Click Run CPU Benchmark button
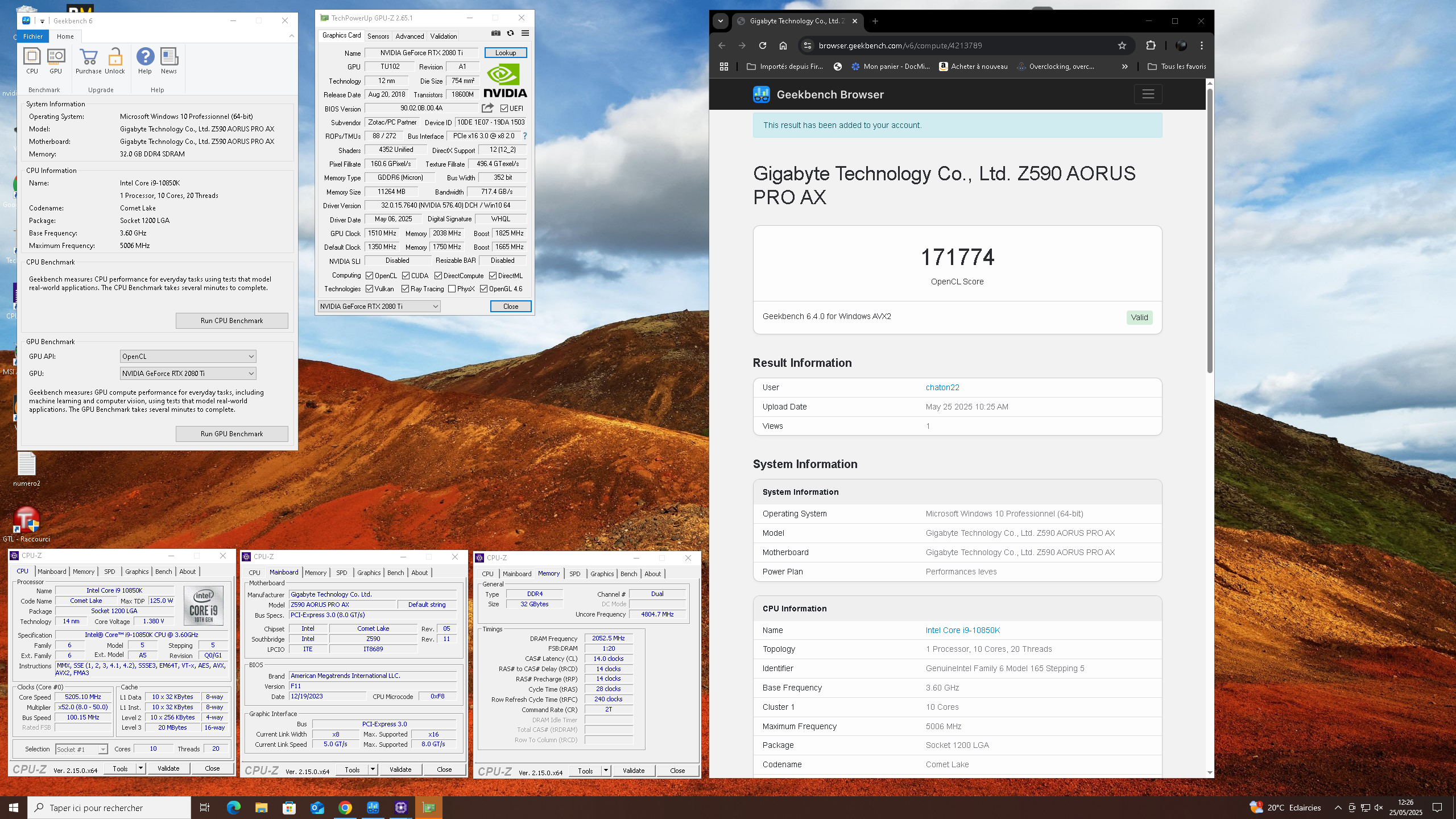Screen dimensions: 1456x819 (x=231, y=321)
